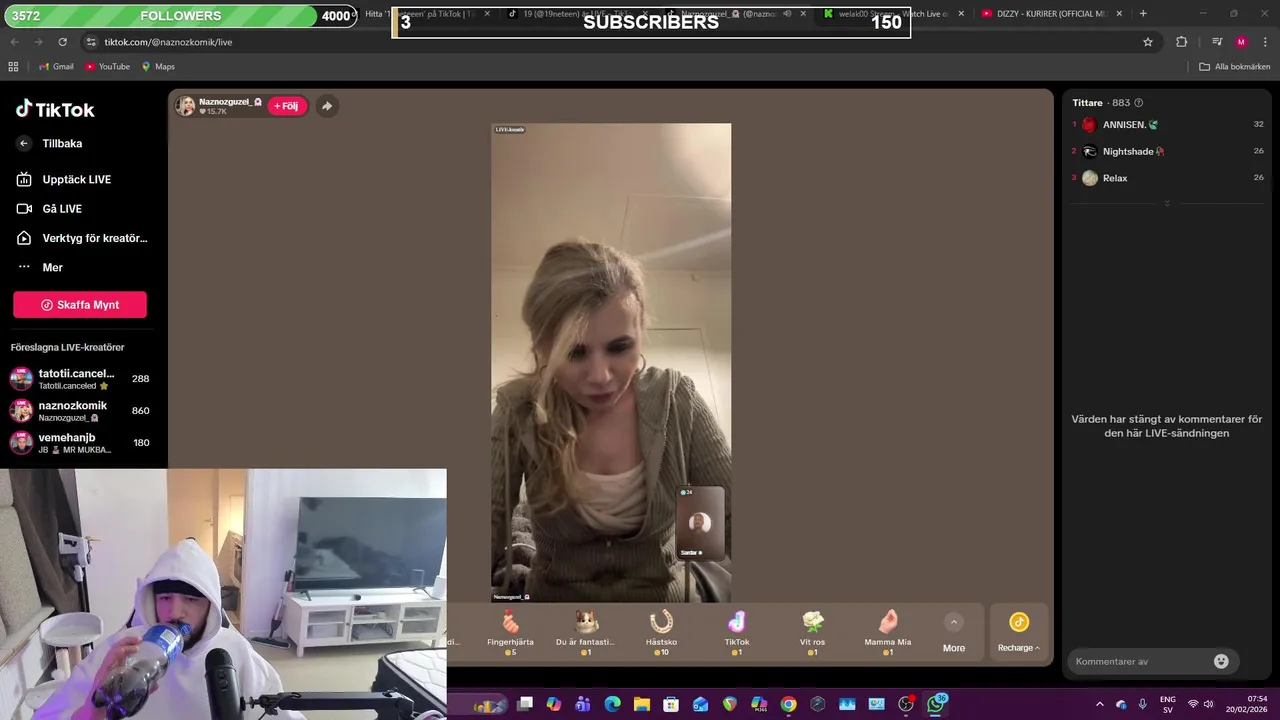Open the apps grid in bookmarks bar
The width and height of the screenshot is (1280, 720).
click(13, 67)
